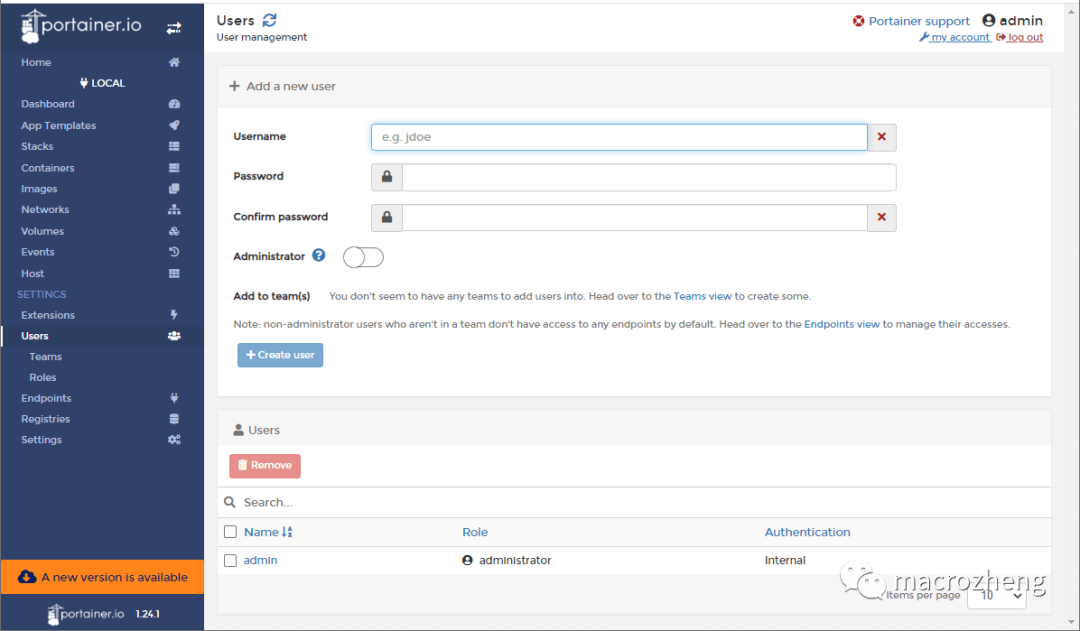Screen dimensions: 1080x631
Task: Click the Events history icon
Action: [x=174, y=252]
